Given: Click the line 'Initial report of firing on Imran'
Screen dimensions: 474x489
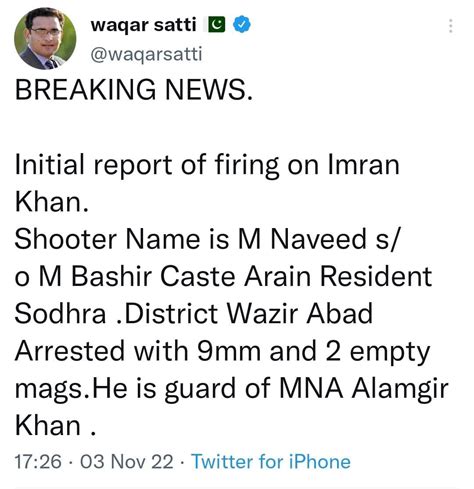Looking at the screenshot, I should click(207, 165).
